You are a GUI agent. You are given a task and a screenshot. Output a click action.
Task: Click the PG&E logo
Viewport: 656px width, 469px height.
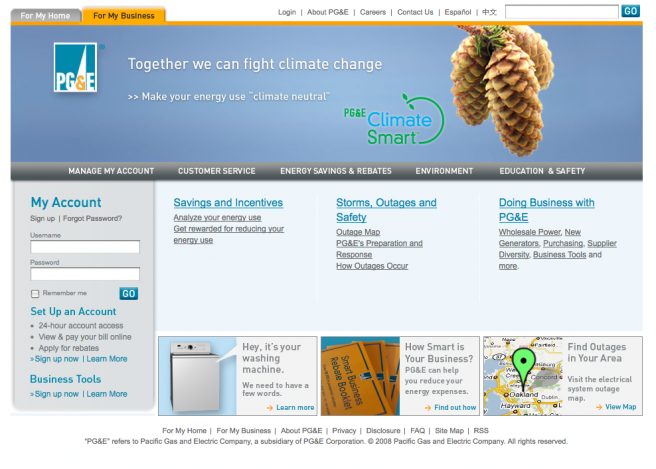click(x=76, y=67)
